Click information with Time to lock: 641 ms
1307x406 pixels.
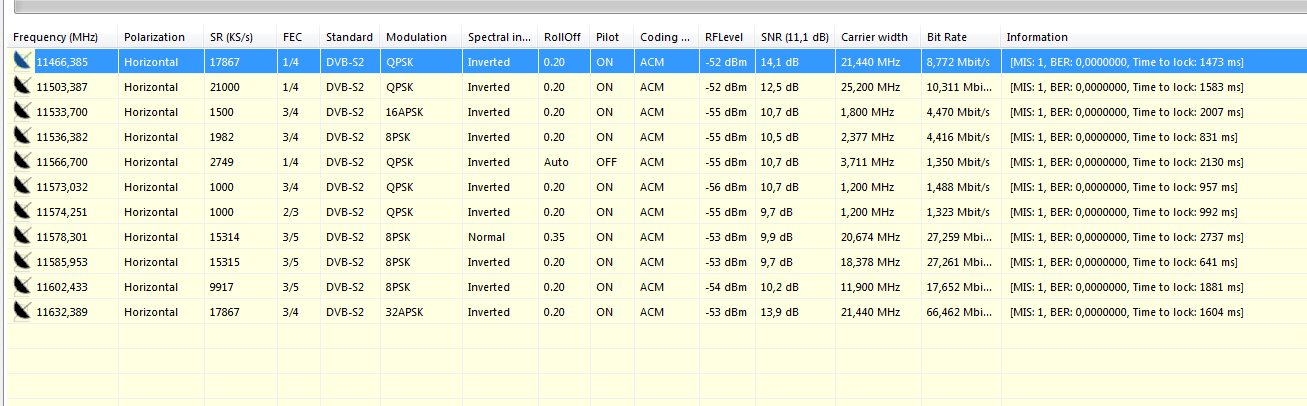coord(1124,262)
